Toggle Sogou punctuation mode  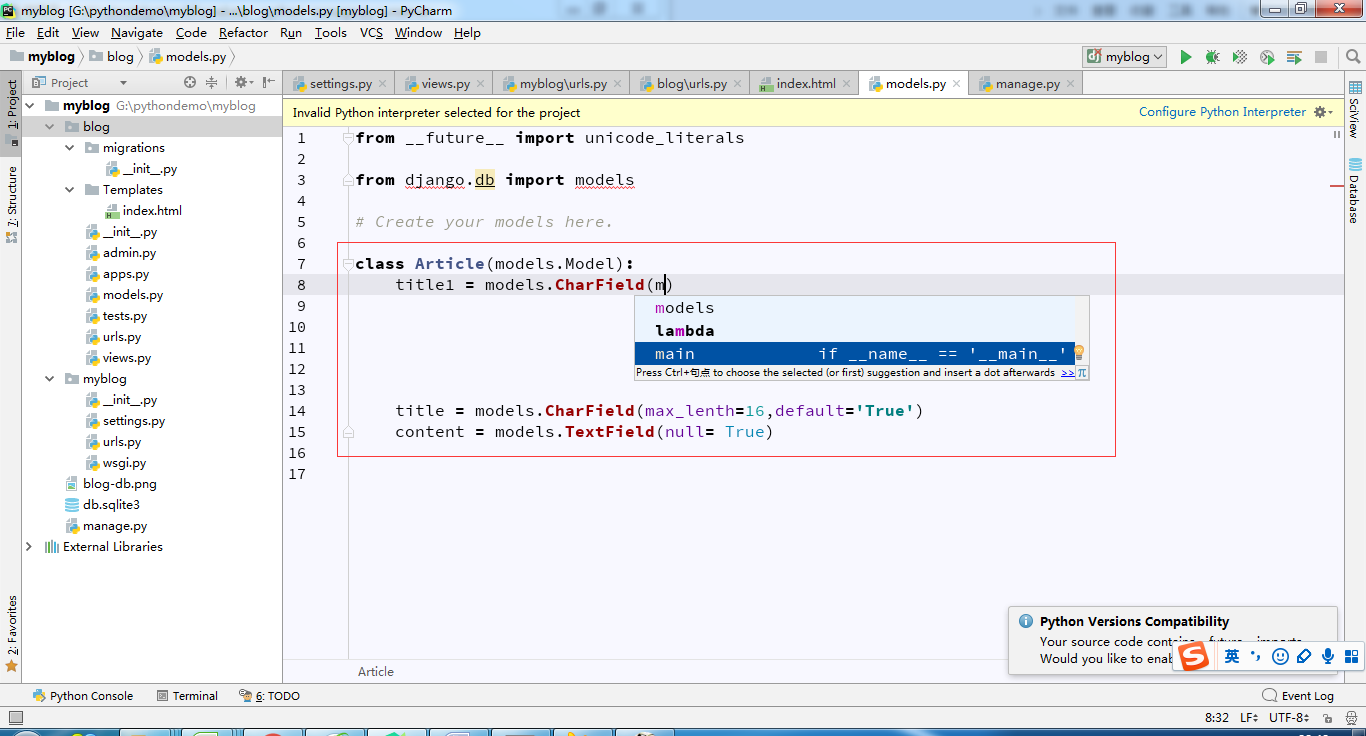pyautogui.click(x=1256, y=656)
